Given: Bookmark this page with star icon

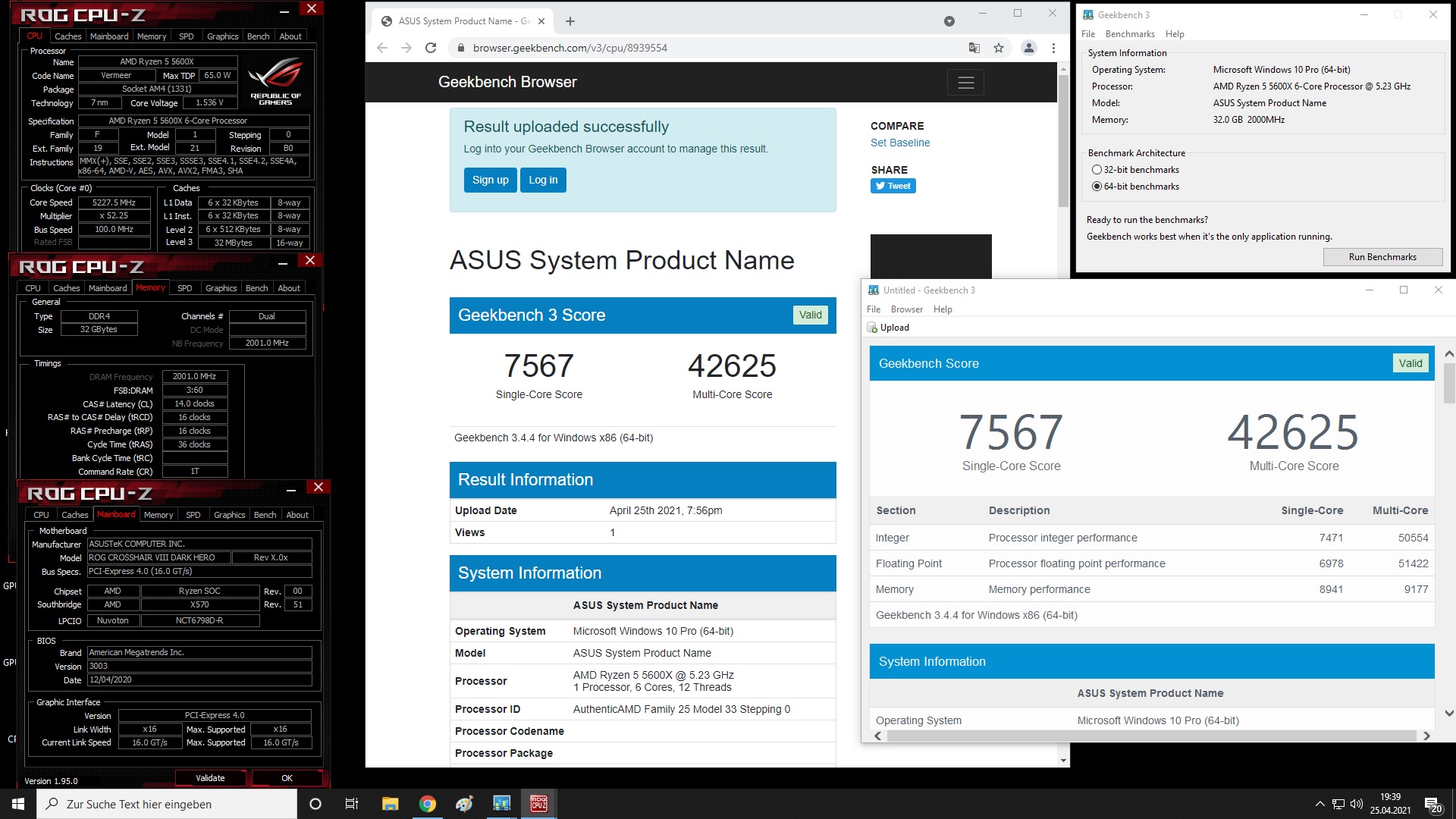Looking at the screenshot, I should pos(999,48).
